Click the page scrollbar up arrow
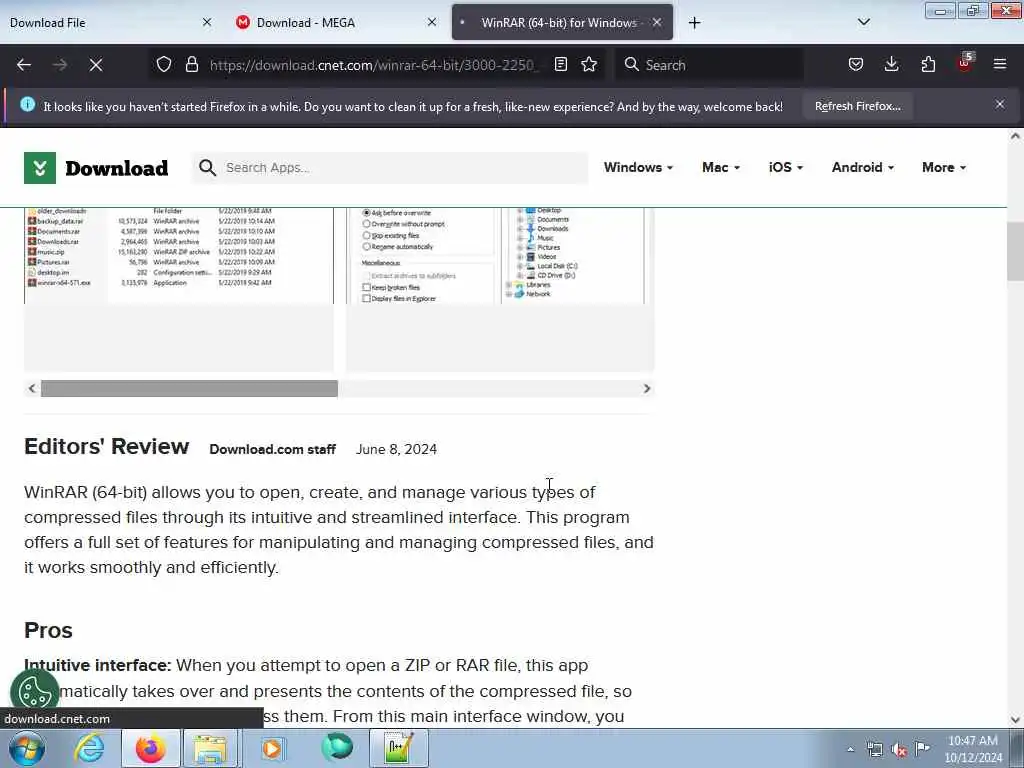The width and height of the screenshot is (1024, 768). pyautogui.click(x=1015, y=136)
